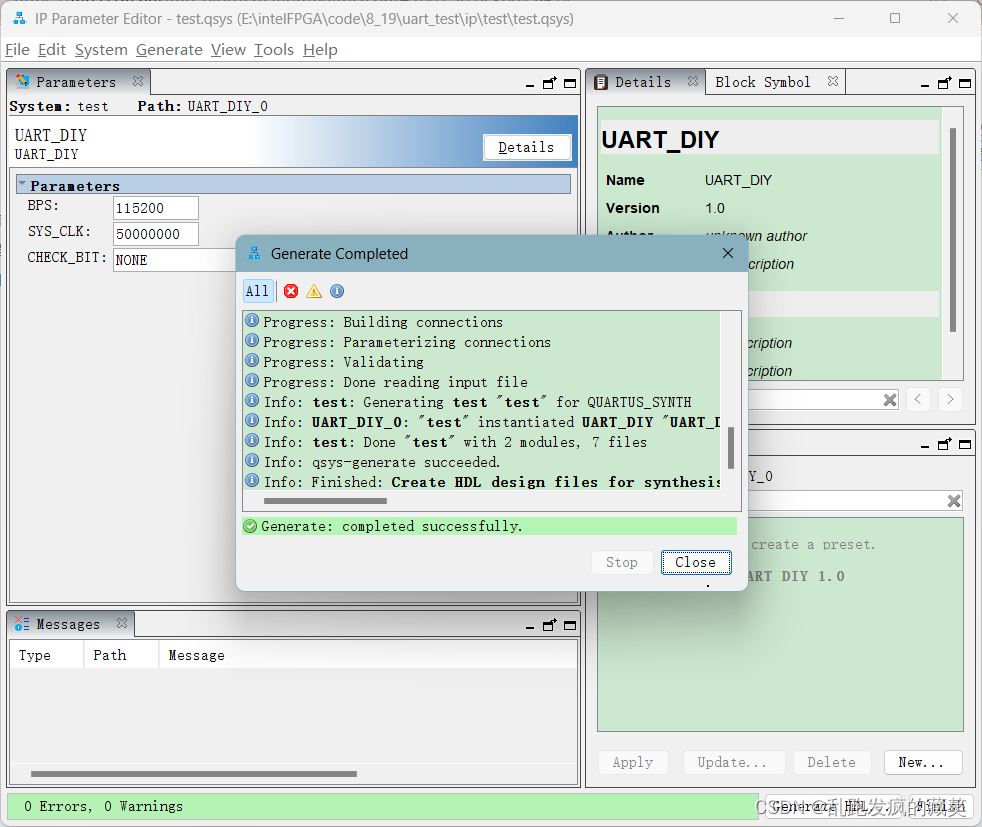Minimize the Messages panel
Viewport: 982px width, 827px height.
pos(530,626)
